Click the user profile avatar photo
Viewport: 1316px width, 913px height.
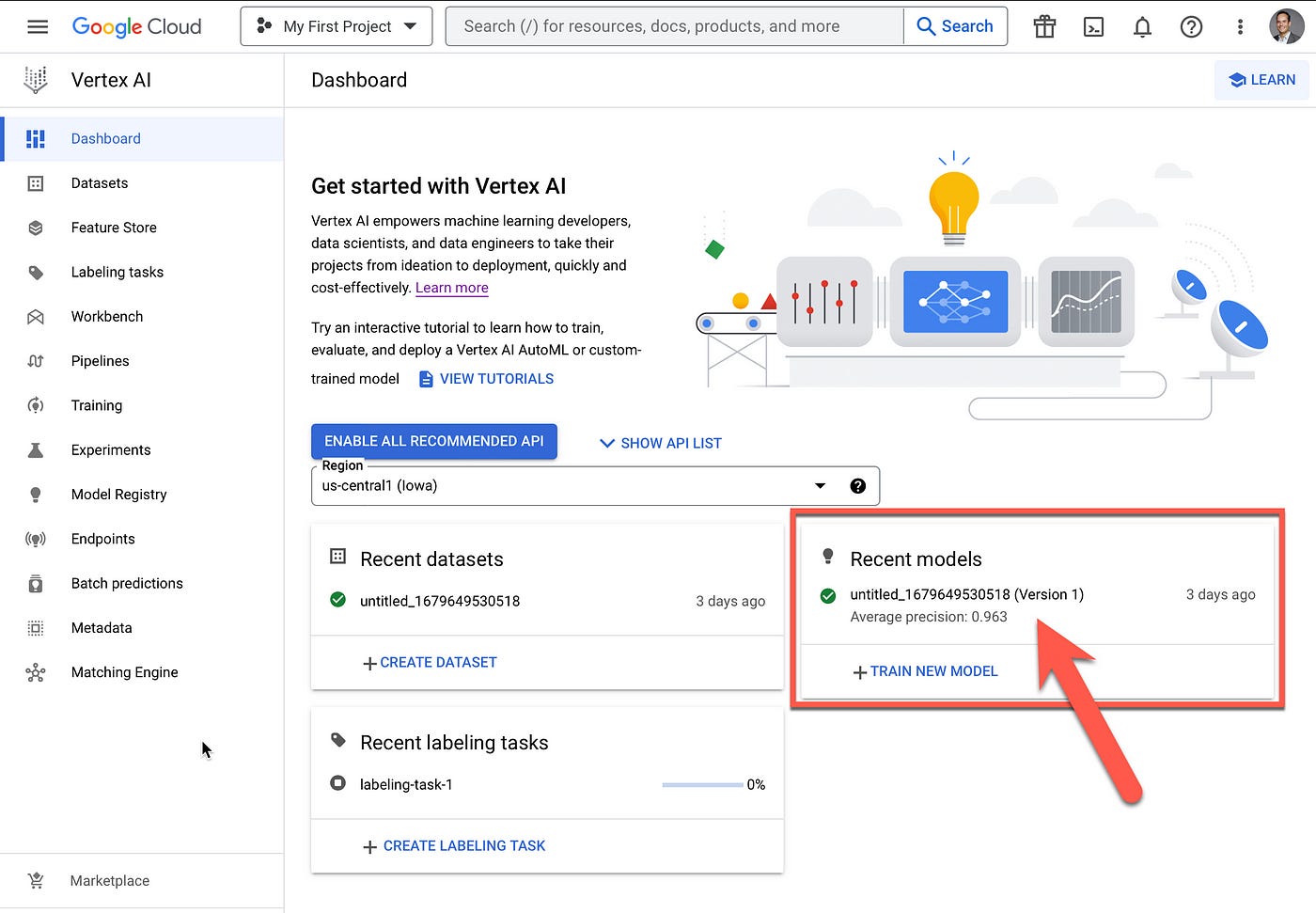coord(1286,26)
